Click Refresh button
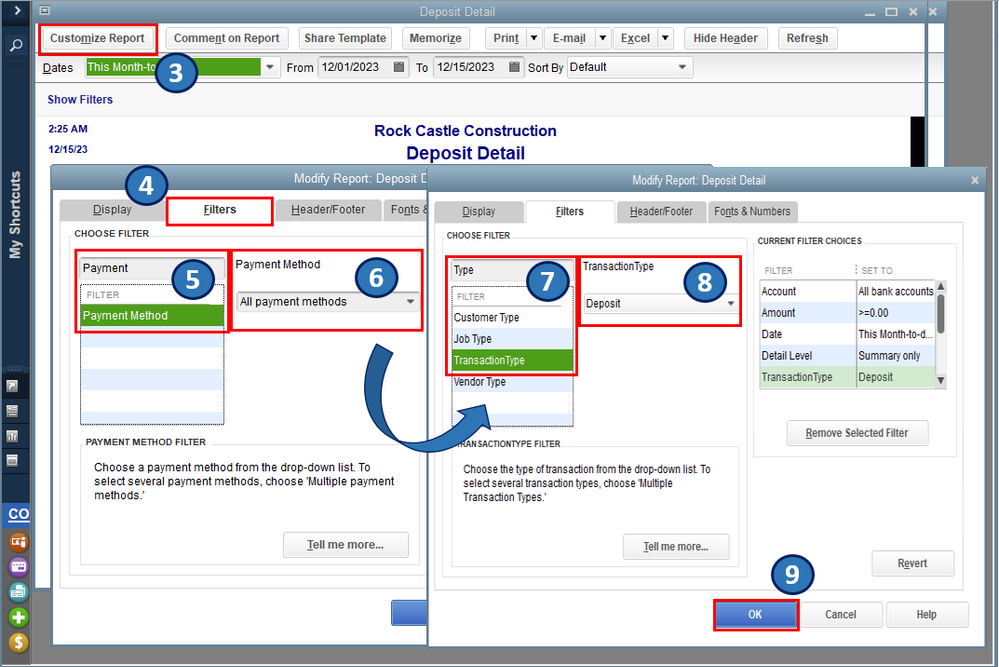This screenshot has height=667, width=999. pyautogui.click(x=807, y=38)
